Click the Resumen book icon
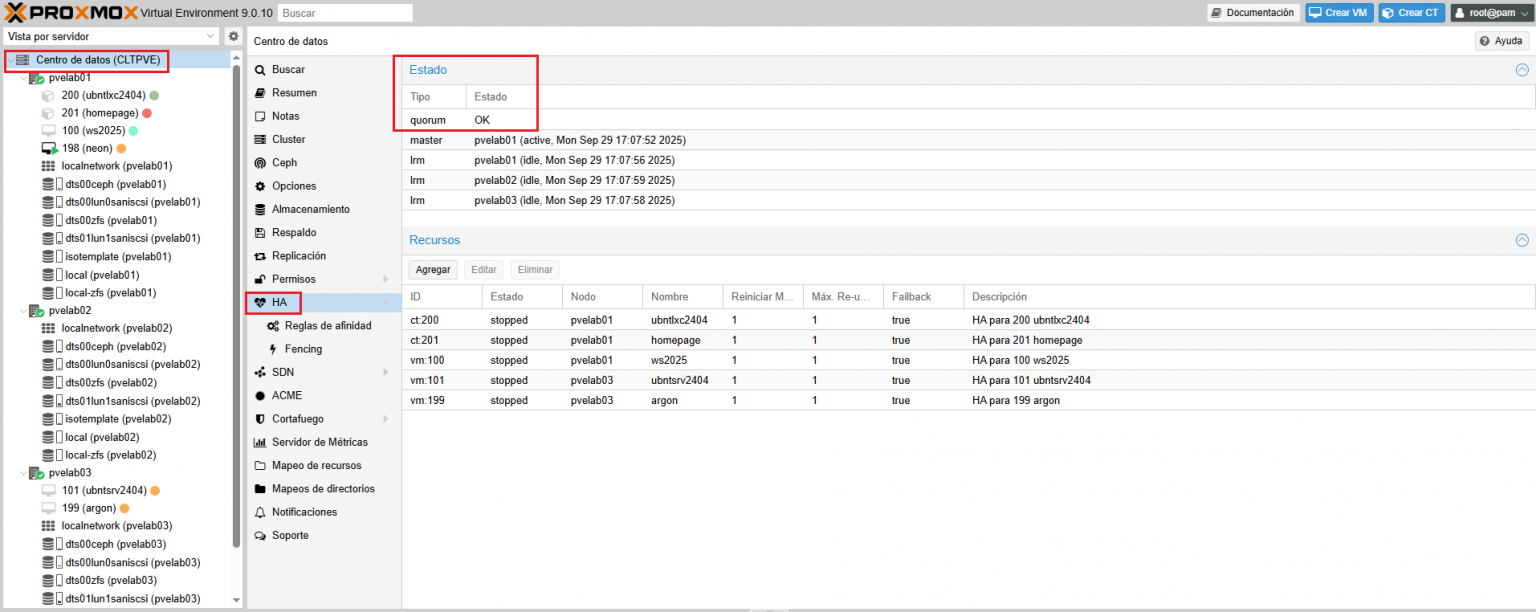 coord(260,93)
